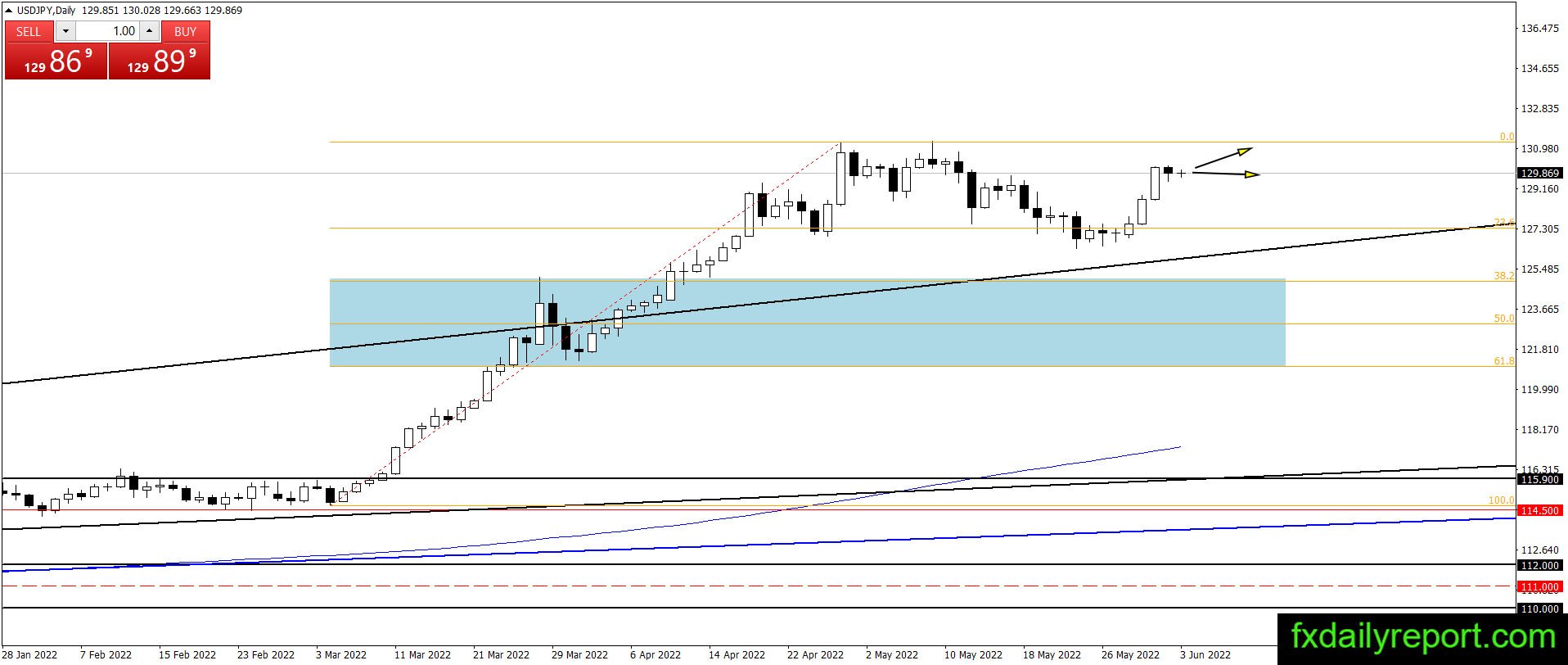Click the 7 Feb 2022 date label
This screenshot has width=1568, height=665.
106,655
